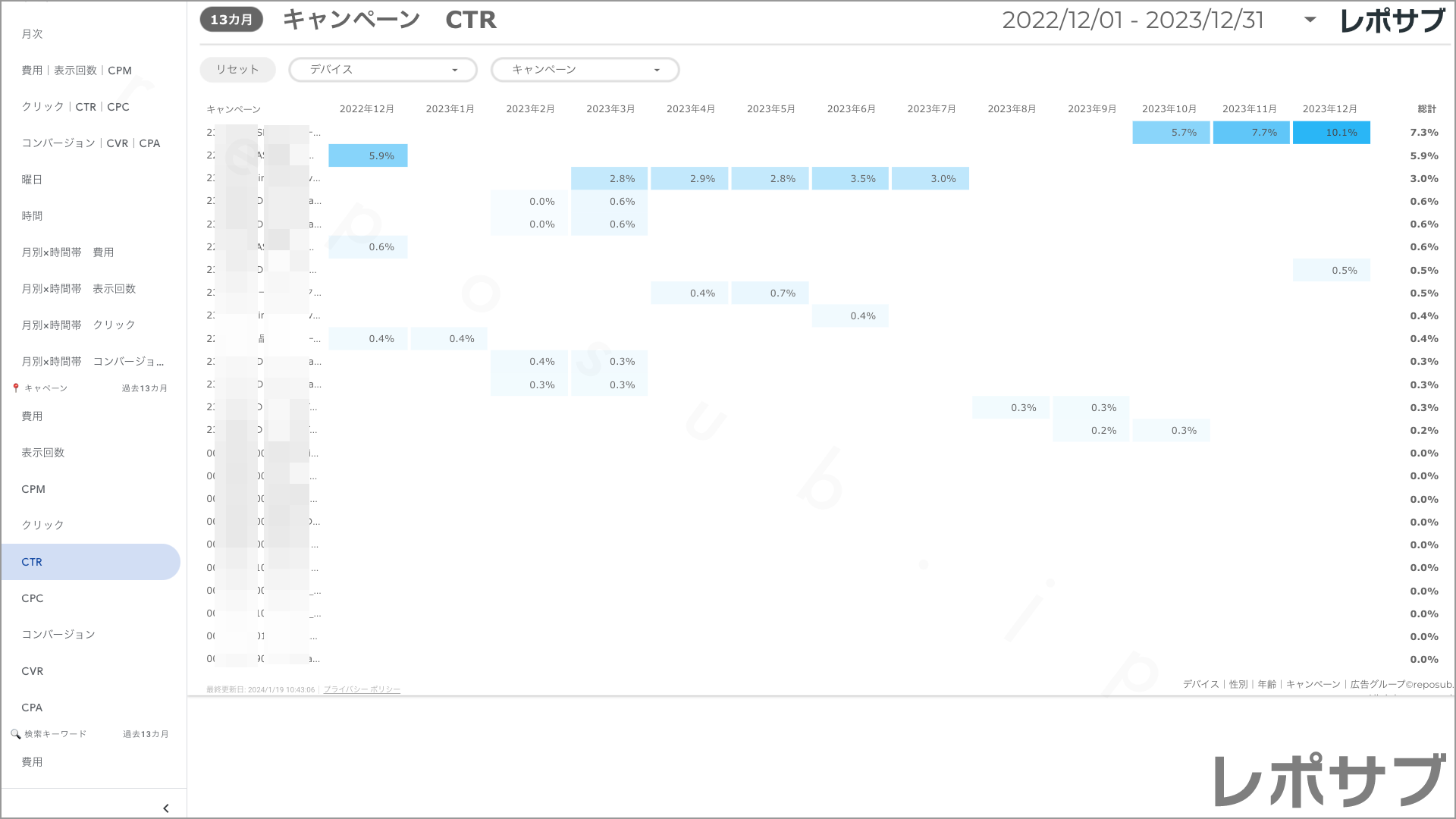
Task: Open the date range dropdown arrow
Action: (1310, 20)
